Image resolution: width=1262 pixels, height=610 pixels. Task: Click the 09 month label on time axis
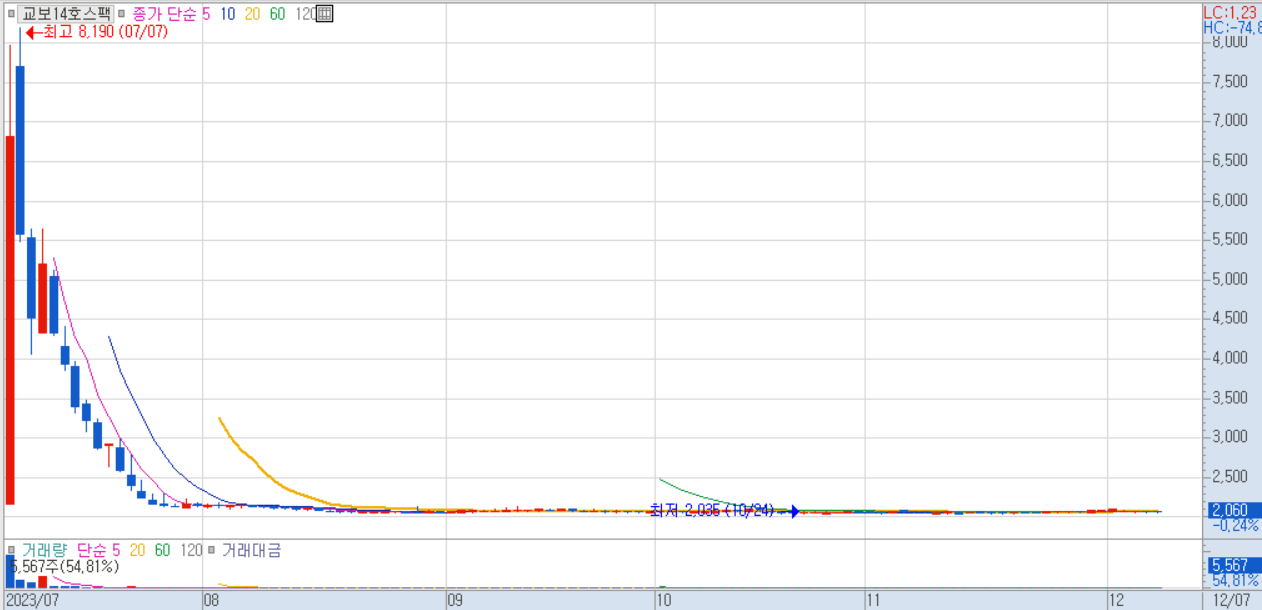pos(454,600)
